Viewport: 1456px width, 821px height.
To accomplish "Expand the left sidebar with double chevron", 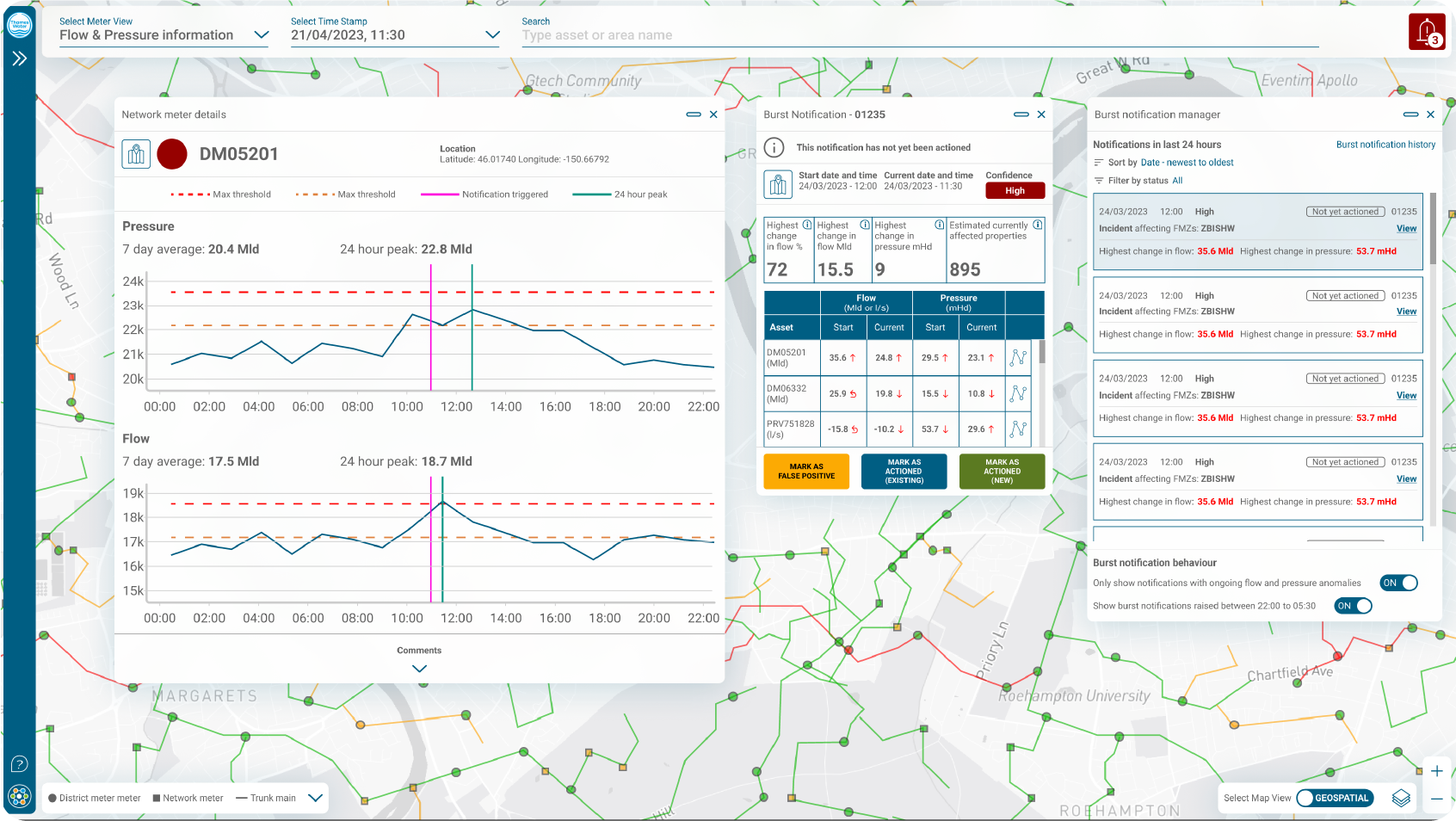I will click(x=19, y=59).
